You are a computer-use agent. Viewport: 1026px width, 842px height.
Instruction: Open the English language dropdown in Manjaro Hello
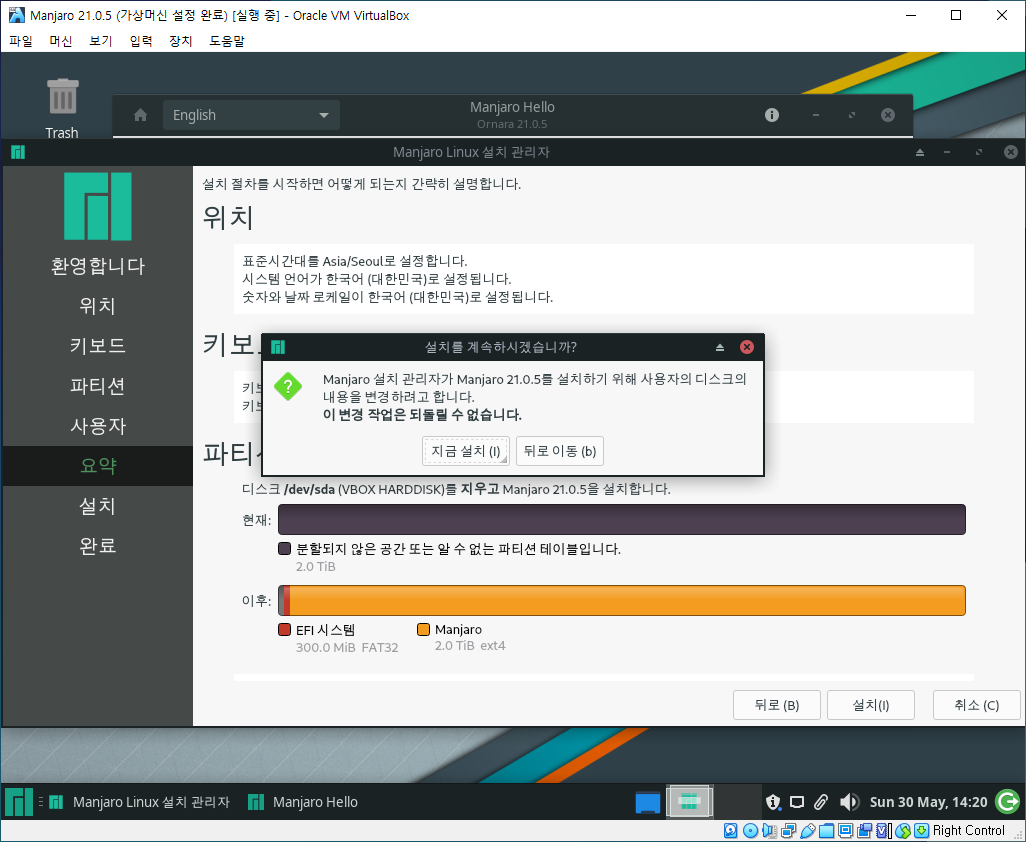pyautogui.click(x=251, y=115)
